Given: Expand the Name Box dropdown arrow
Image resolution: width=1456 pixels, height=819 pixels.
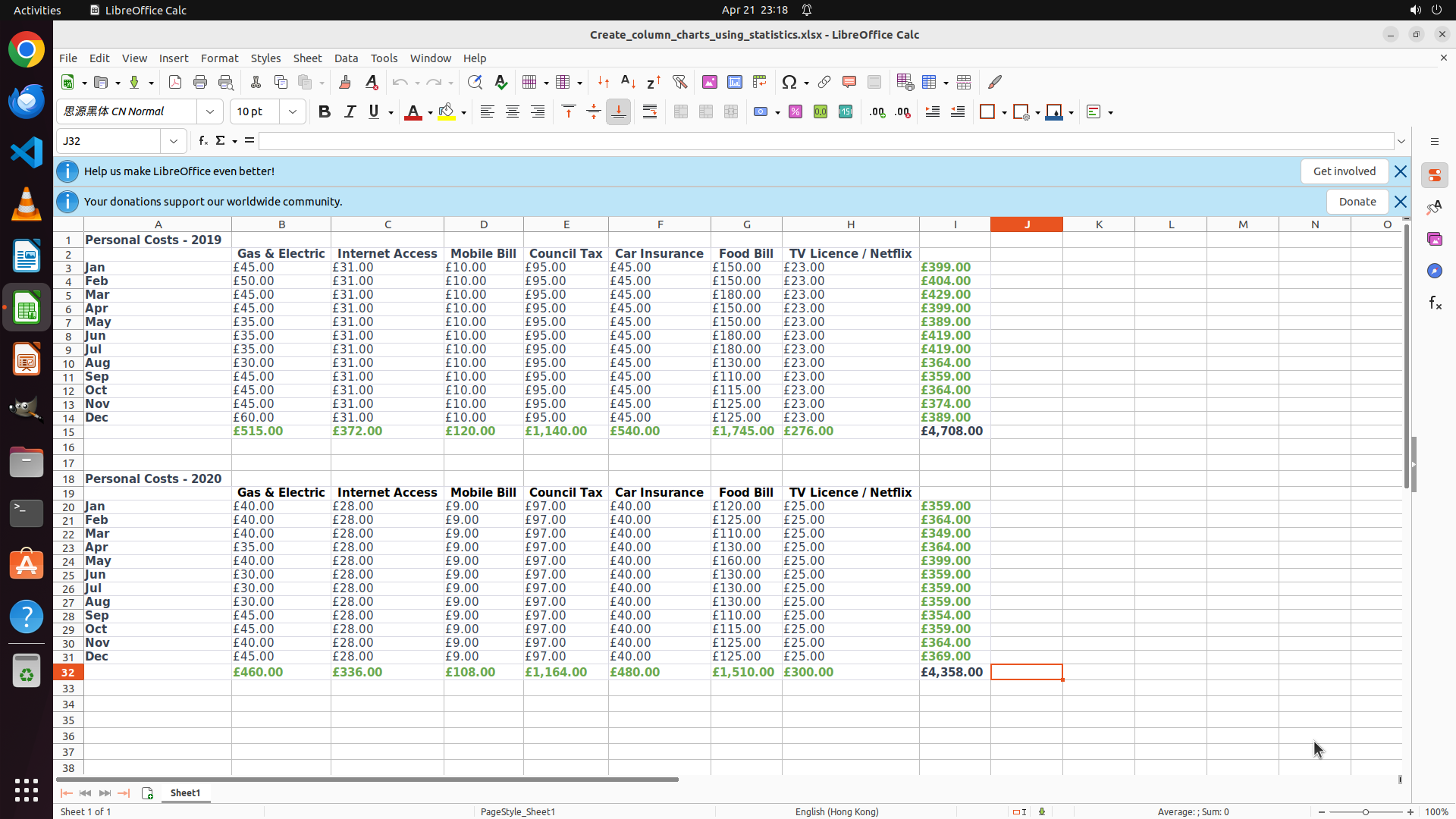Looking at the screenshot, I should point(174,141).
